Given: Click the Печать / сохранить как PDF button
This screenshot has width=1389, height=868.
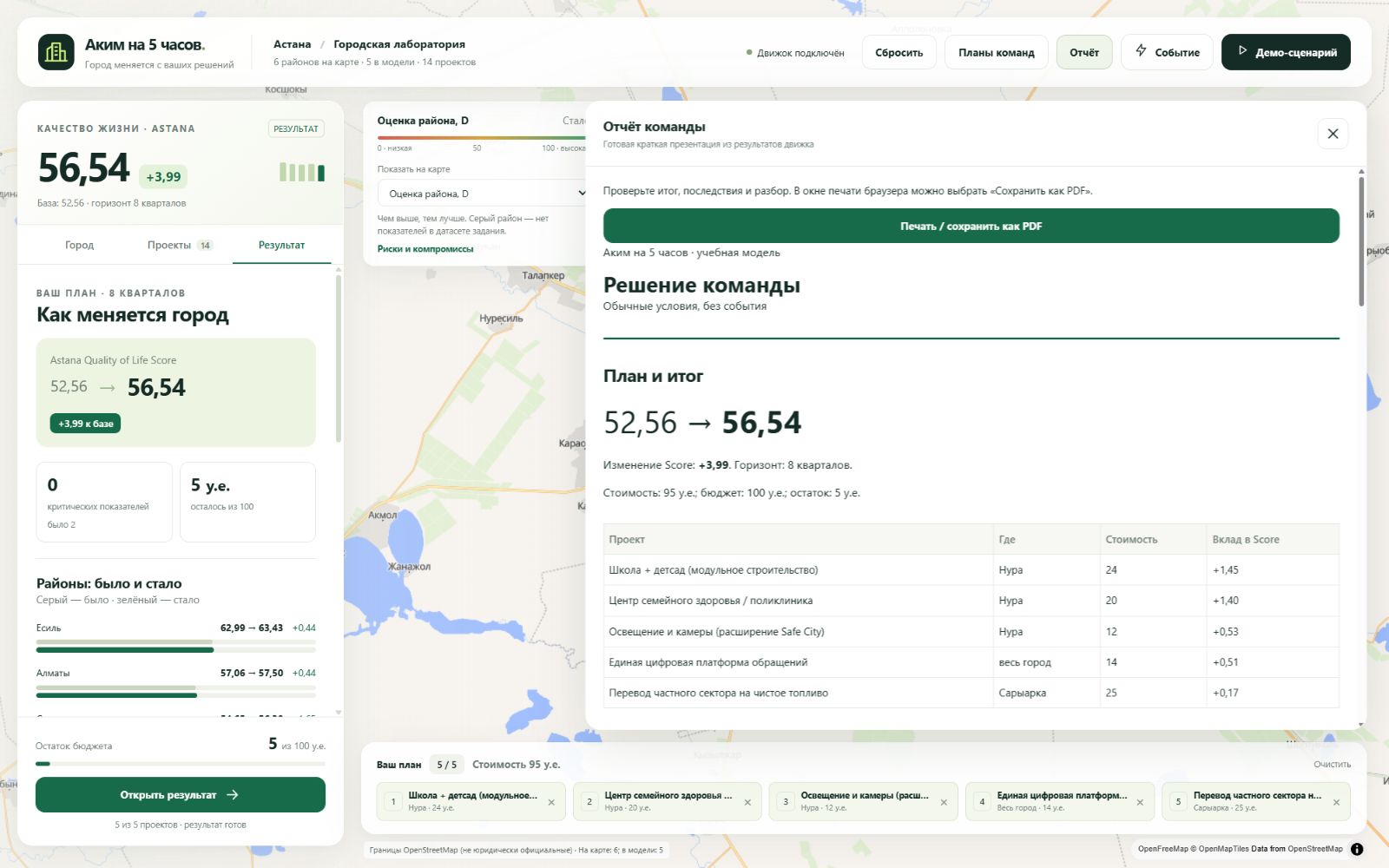Looking at the screenshot, I should click(971, 226).
